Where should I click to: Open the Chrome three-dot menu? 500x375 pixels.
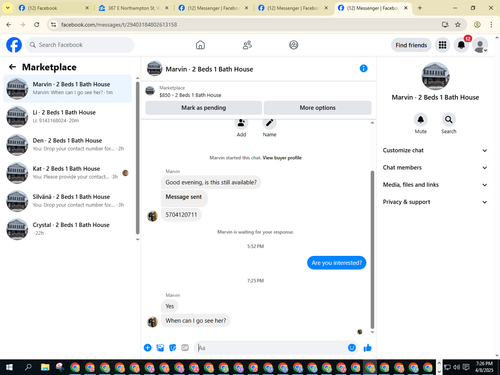coord(491,24)
